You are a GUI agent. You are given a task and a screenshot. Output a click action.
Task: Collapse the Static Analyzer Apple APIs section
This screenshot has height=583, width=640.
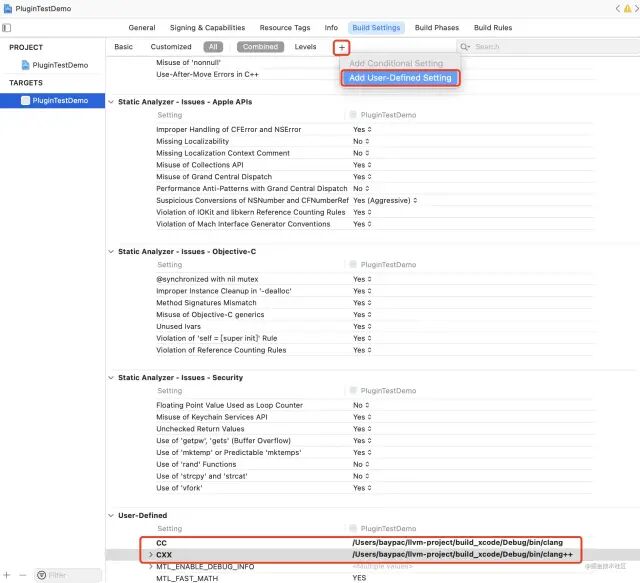point(111,102)
